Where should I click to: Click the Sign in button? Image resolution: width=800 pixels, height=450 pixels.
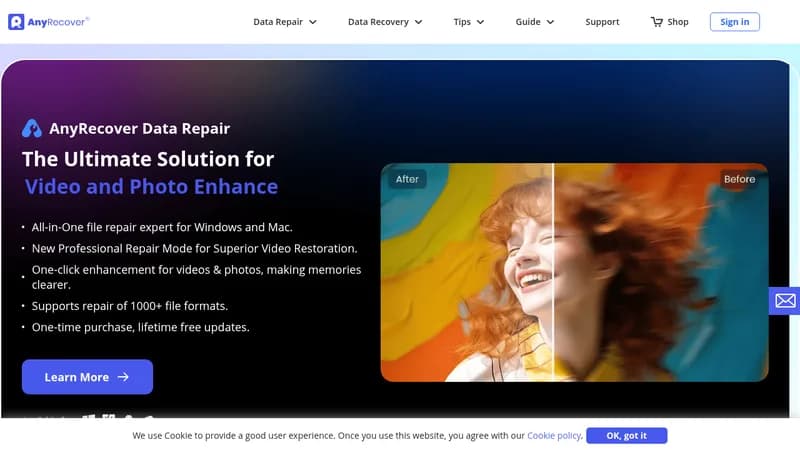pos(734,22)
